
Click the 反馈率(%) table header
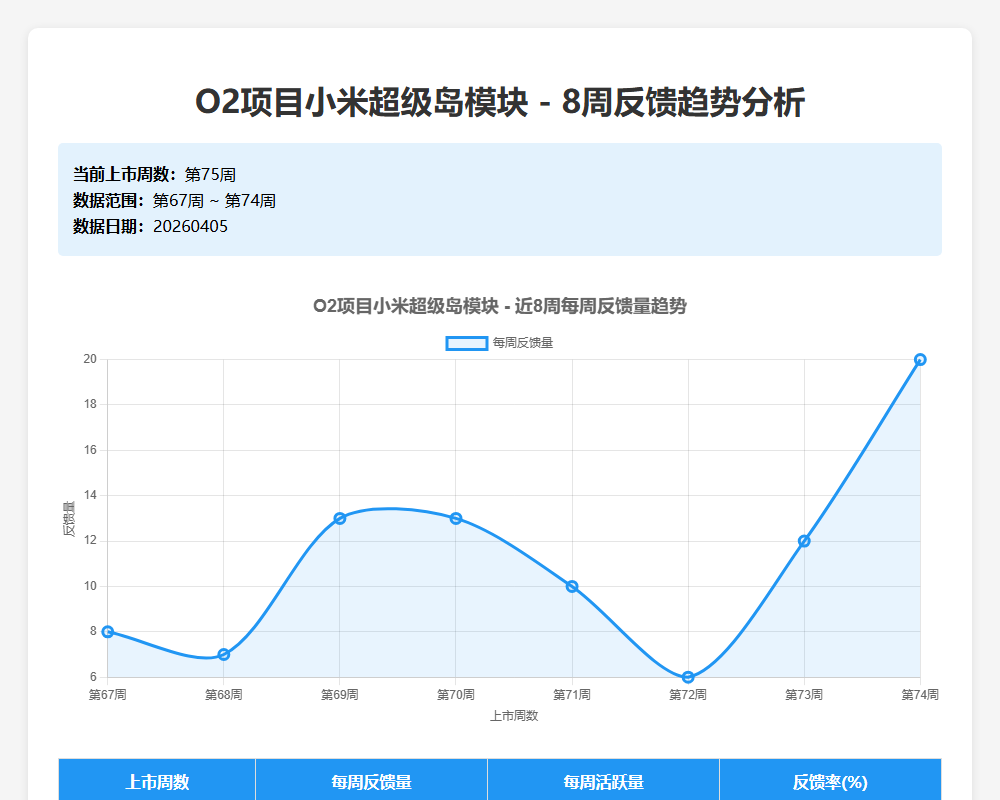point(830,781)
